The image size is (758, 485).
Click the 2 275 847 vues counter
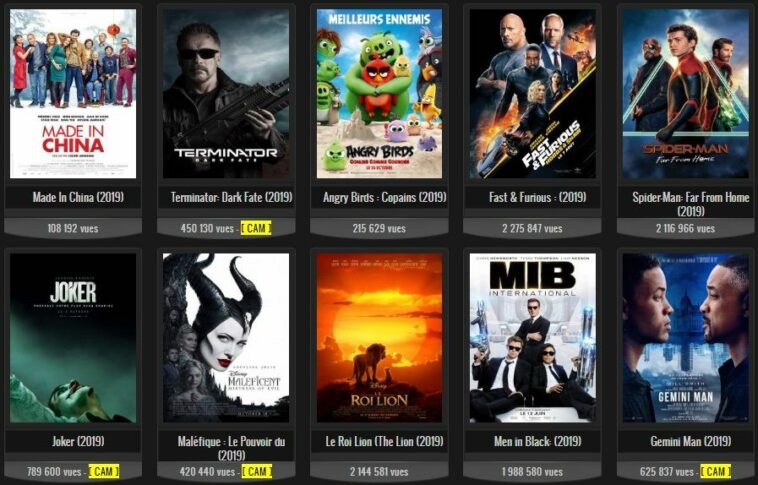(x=532, y=228)
